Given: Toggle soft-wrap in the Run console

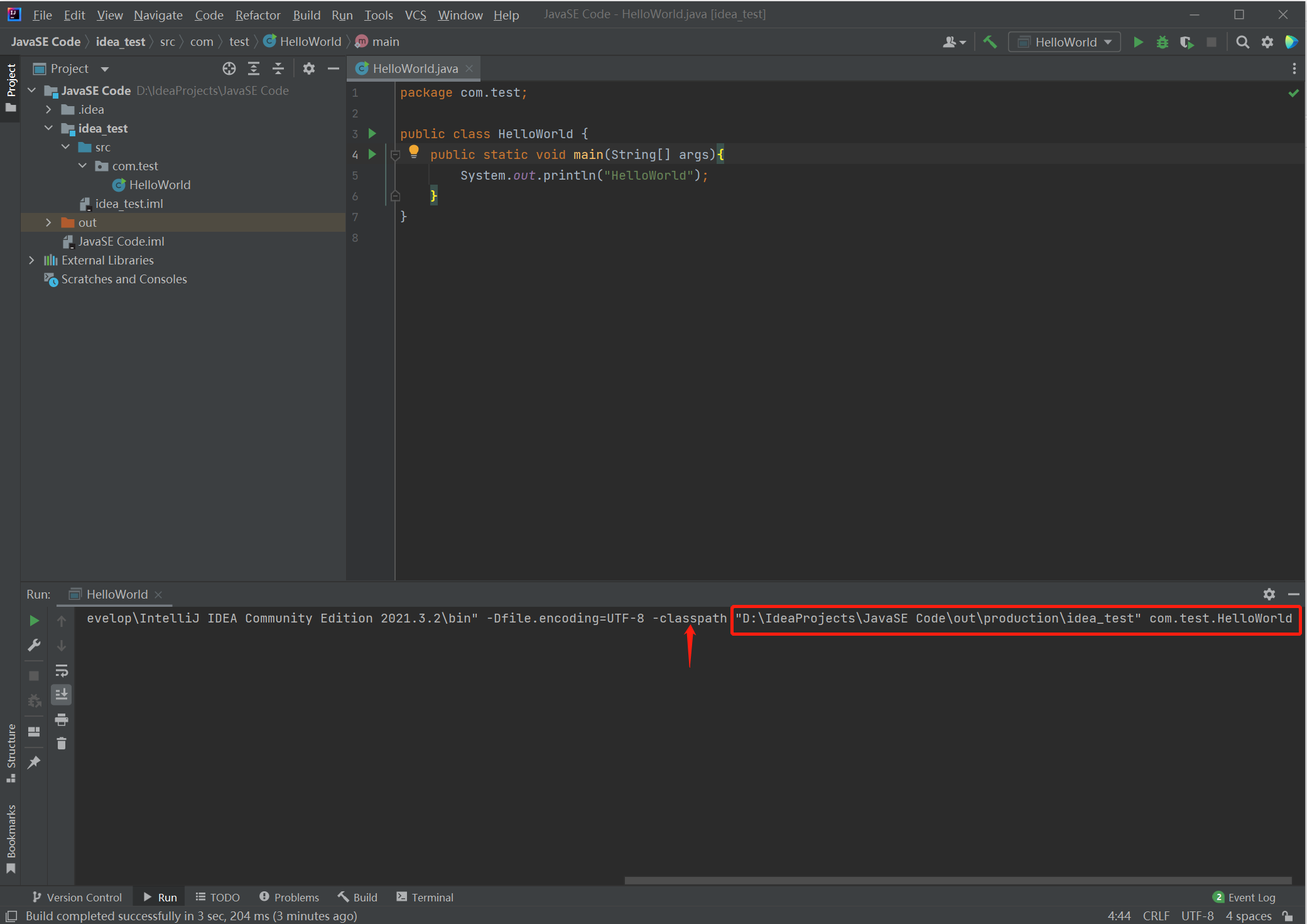Looking at the screenshot, I should point(62,670).
